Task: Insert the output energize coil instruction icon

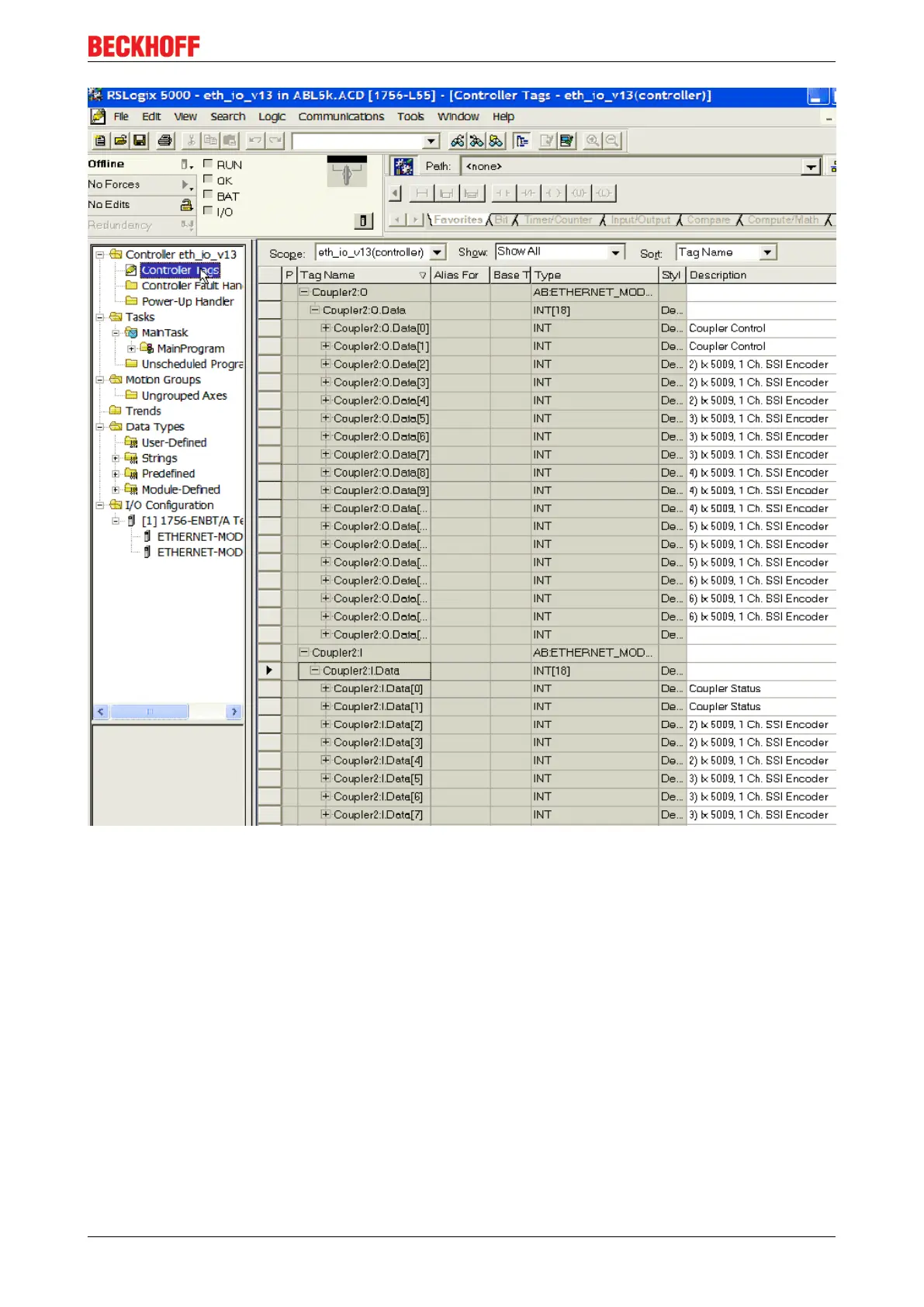Action: (x=554, y=192)
